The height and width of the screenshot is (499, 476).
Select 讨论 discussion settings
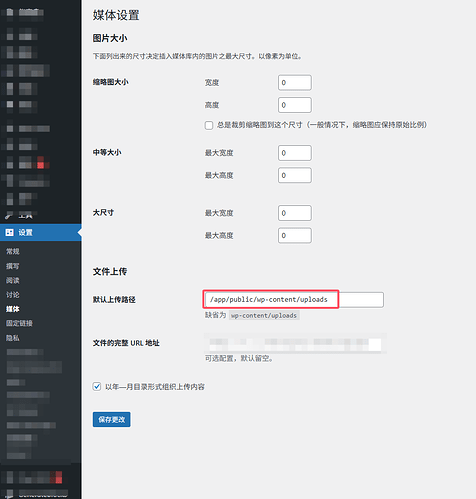click(x=13, y=295)
